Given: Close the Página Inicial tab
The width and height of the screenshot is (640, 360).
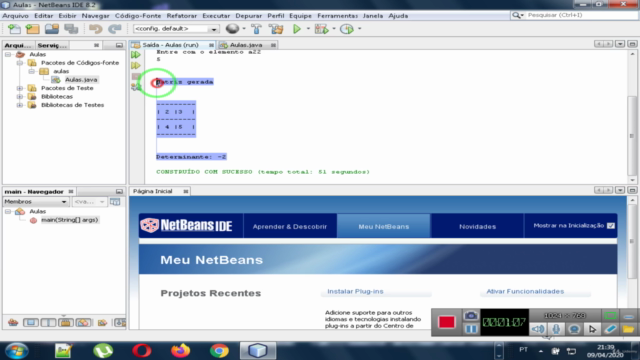Looking at the screenshot, I should point(186,191).
